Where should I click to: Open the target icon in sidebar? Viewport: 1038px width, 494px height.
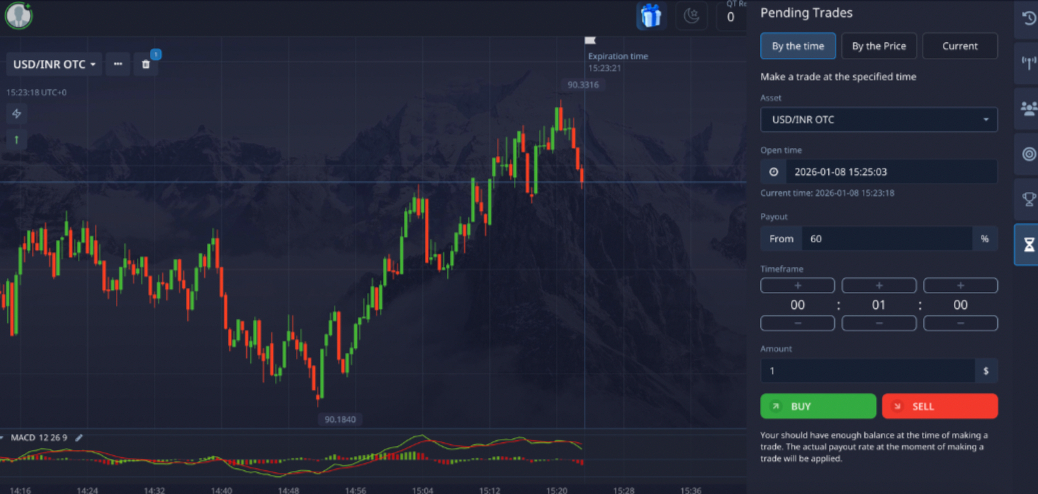[1028, 154]
